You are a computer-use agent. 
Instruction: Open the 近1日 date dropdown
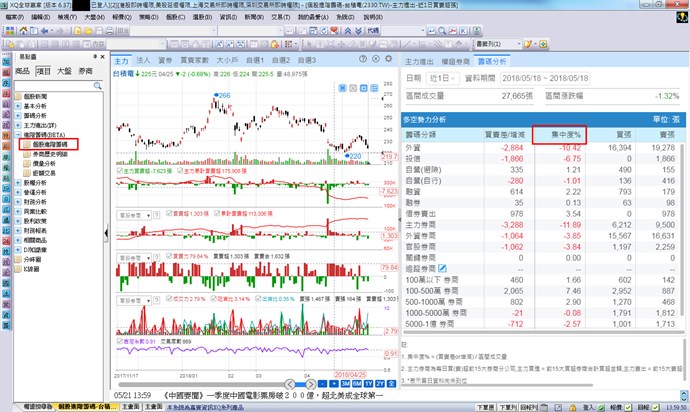tap(443, 78)
